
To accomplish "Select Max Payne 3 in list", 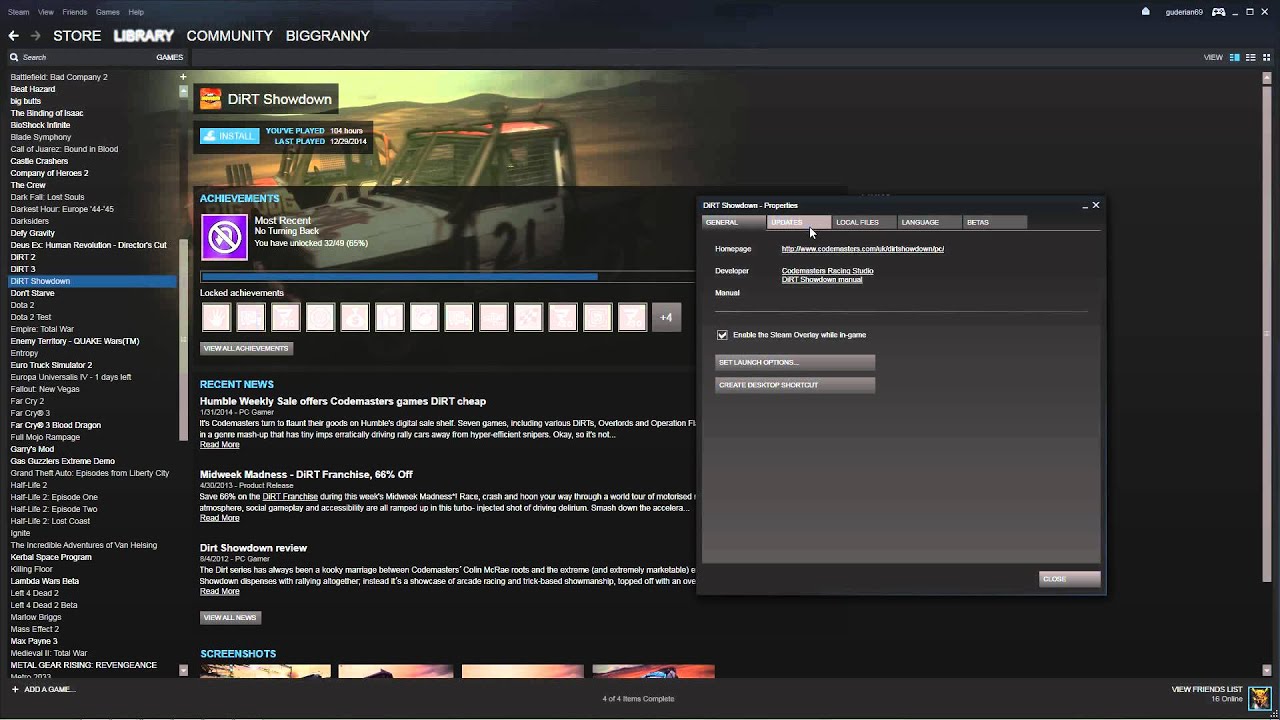I will 34,641.
